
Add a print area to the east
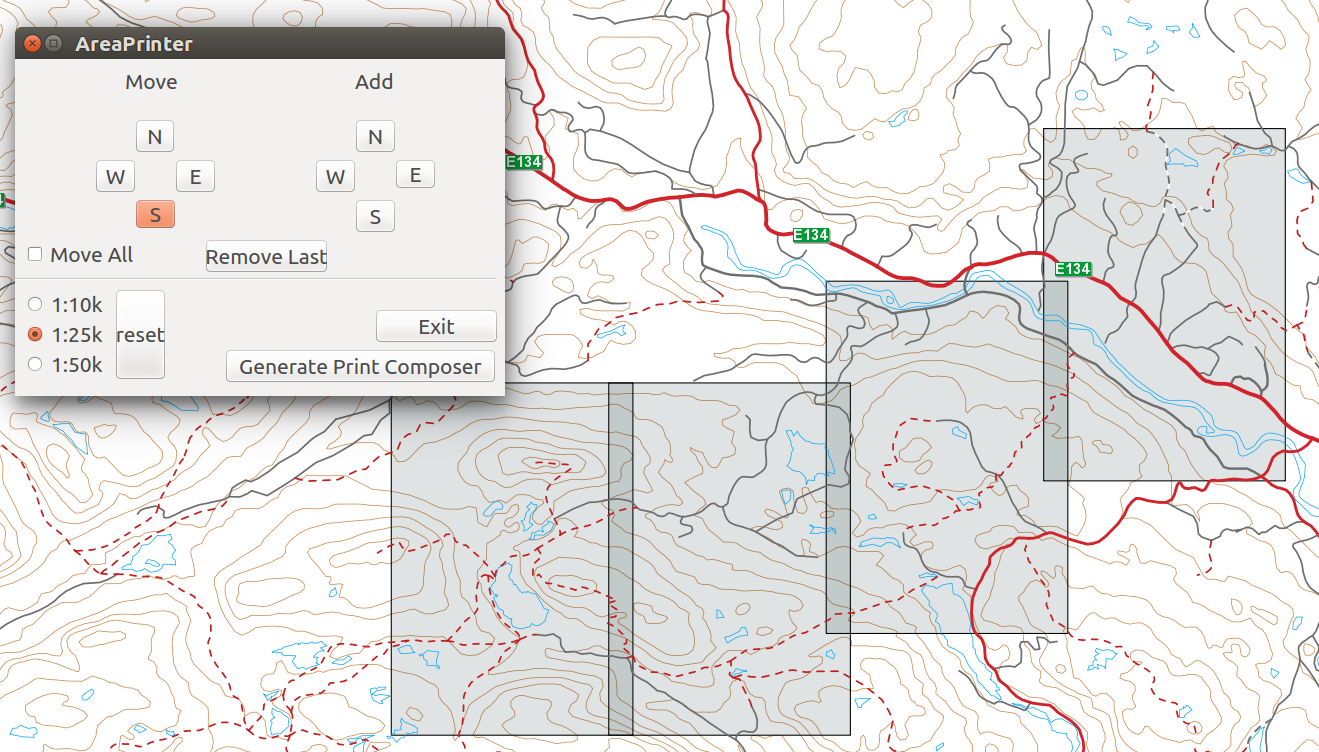tap(415, 176)
